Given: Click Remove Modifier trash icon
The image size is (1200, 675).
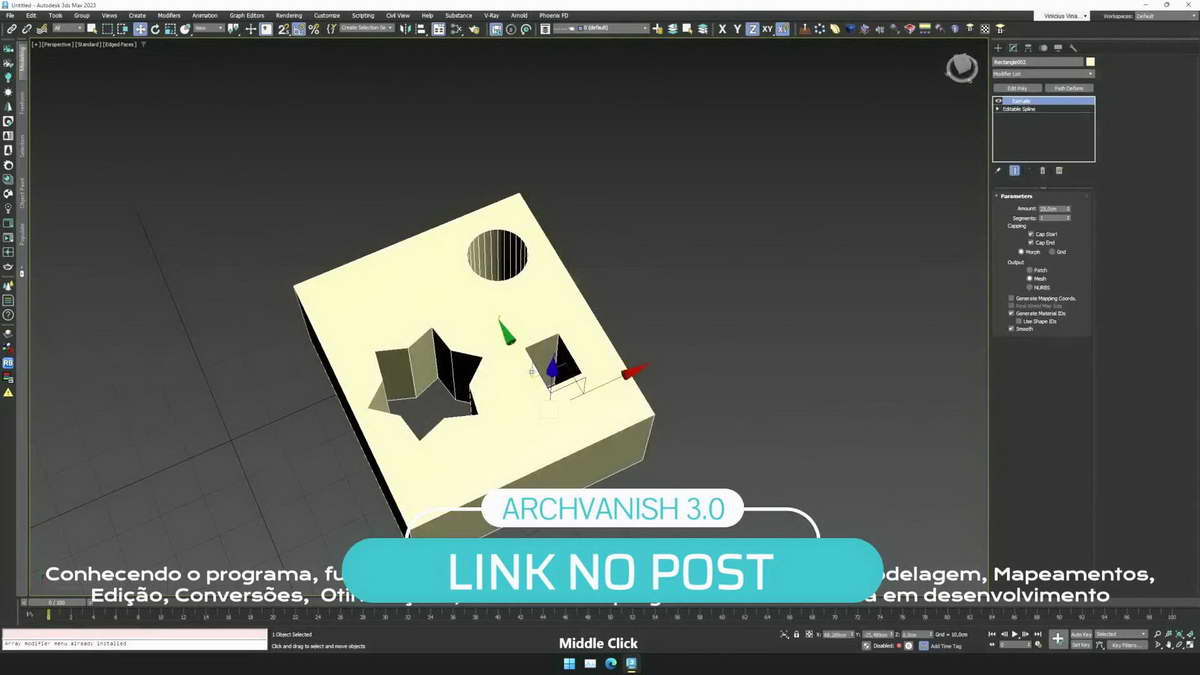Looking at the screenshot, I should pyautogui.click(x=1043, y=171).
